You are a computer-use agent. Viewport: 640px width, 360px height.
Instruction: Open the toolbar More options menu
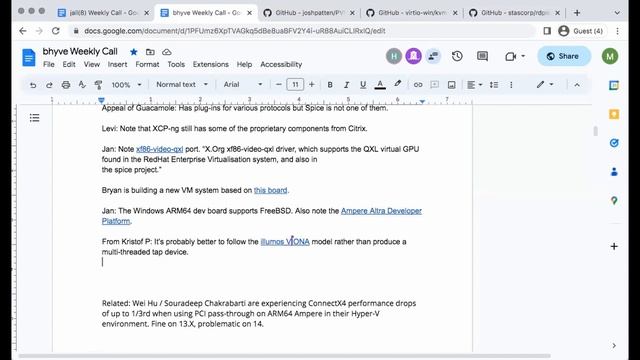pos(511,85)
